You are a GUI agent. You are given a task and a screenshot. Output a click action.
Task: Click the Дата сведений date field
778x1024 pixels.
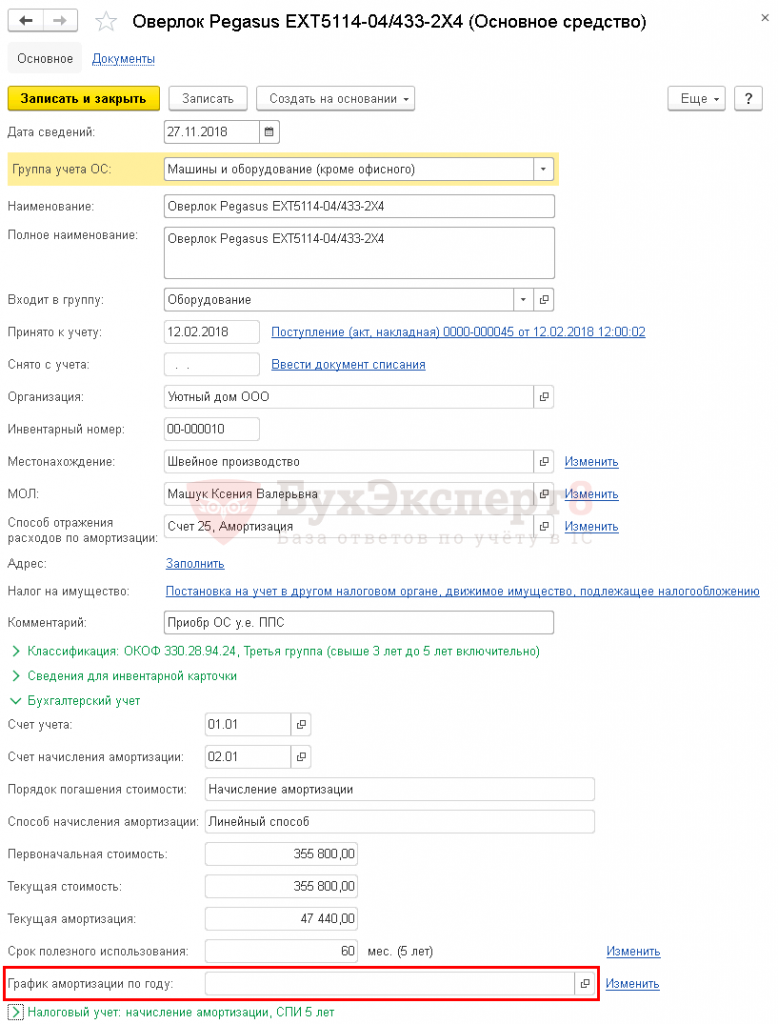[x=212, y=132]
